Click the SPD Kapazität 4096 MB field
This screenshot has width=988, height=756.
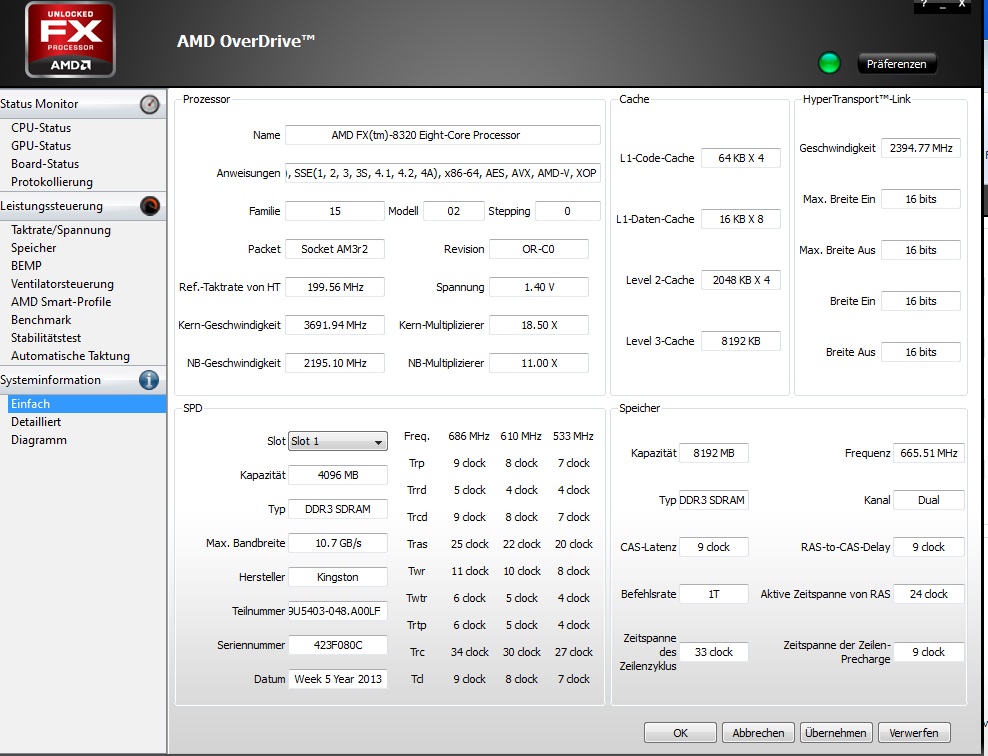(x=338, y=475)
